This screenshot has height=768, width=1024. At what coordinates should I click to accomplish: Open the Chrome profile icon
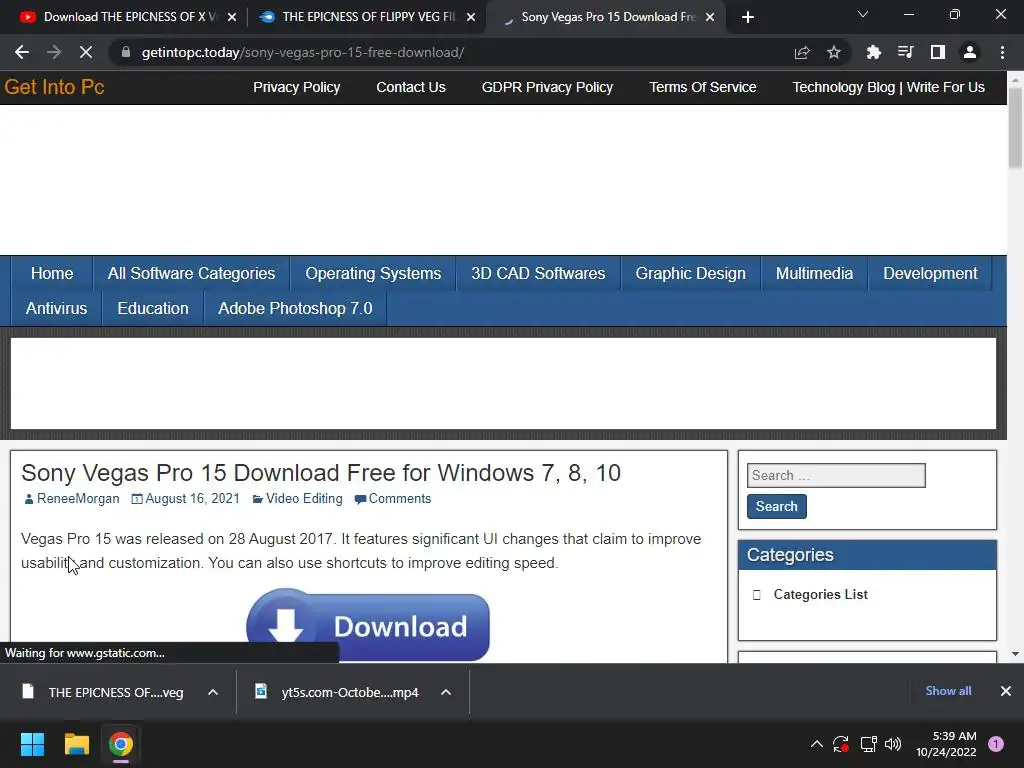tap(970, 52)
